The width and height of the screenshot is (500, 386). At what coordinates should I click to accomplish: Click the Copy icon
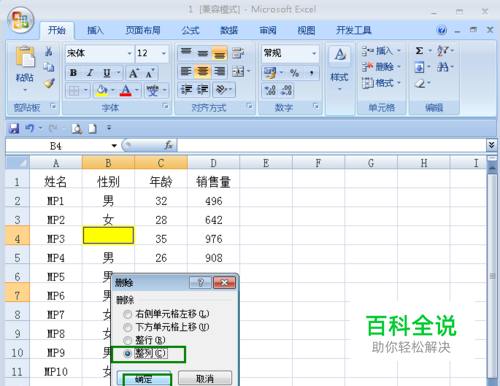pyautogui.click(x=49, y=67)
